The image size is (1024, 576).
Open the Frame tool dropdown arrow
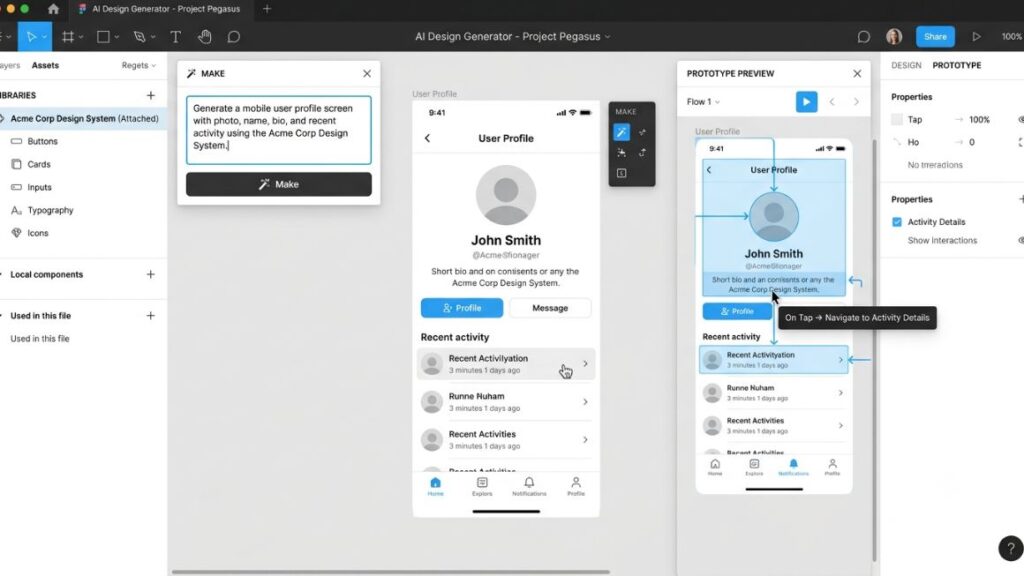[81, 37]
